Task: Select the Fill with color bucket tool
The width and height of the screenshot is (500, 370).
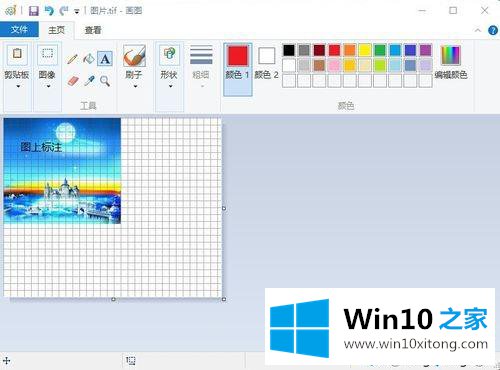Action: [x=89, y=59]
